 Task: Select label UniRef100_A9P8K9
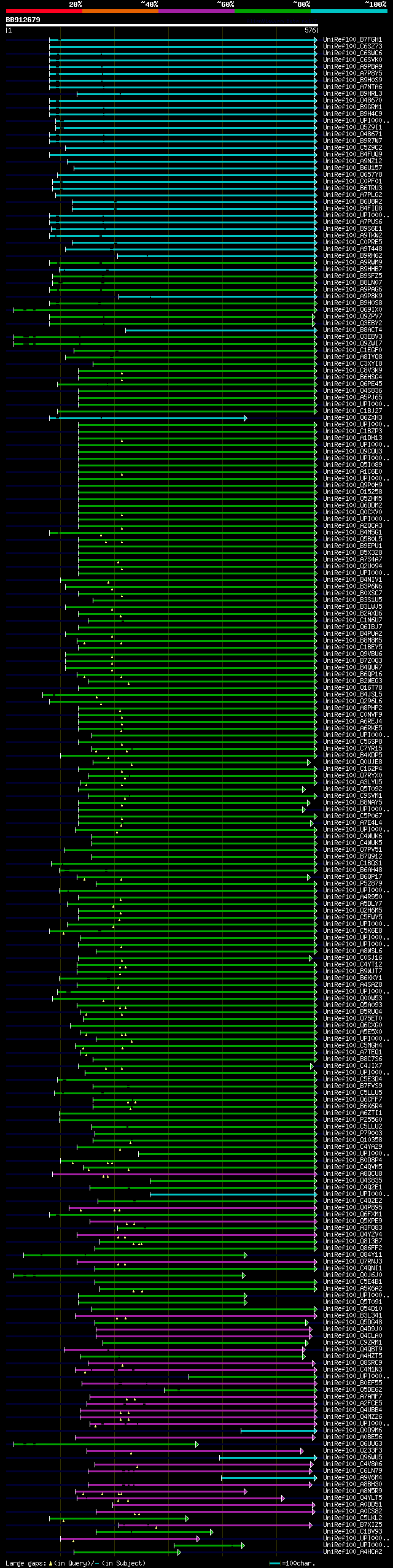[352, 296]
